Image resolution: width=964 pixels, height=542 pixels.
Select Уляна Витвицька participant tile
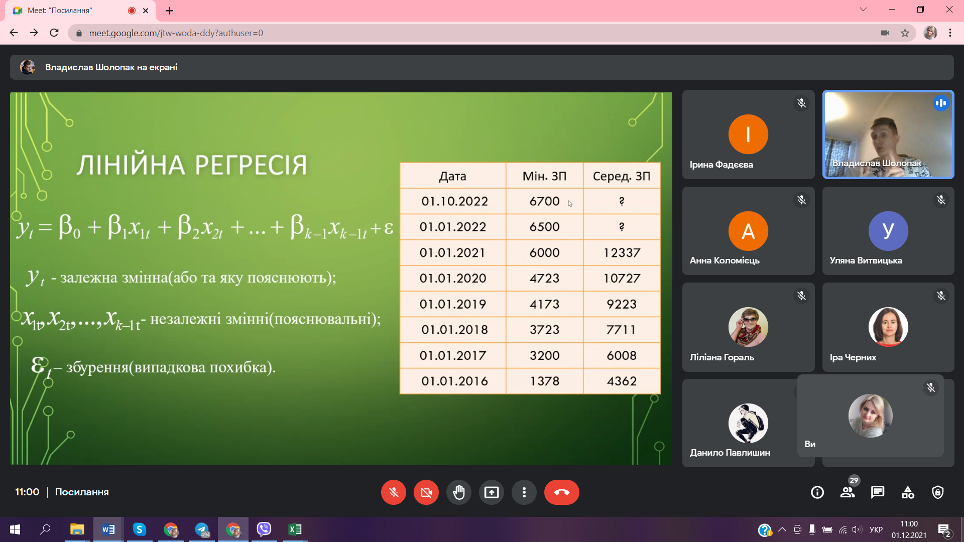click(888, 231)
